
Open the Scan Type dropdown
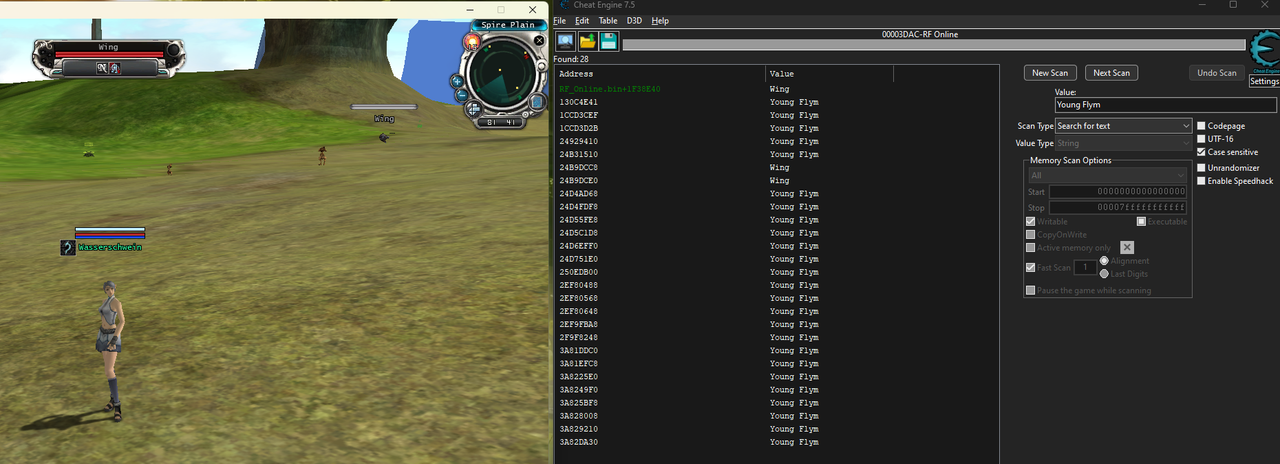coord(1123,126)
